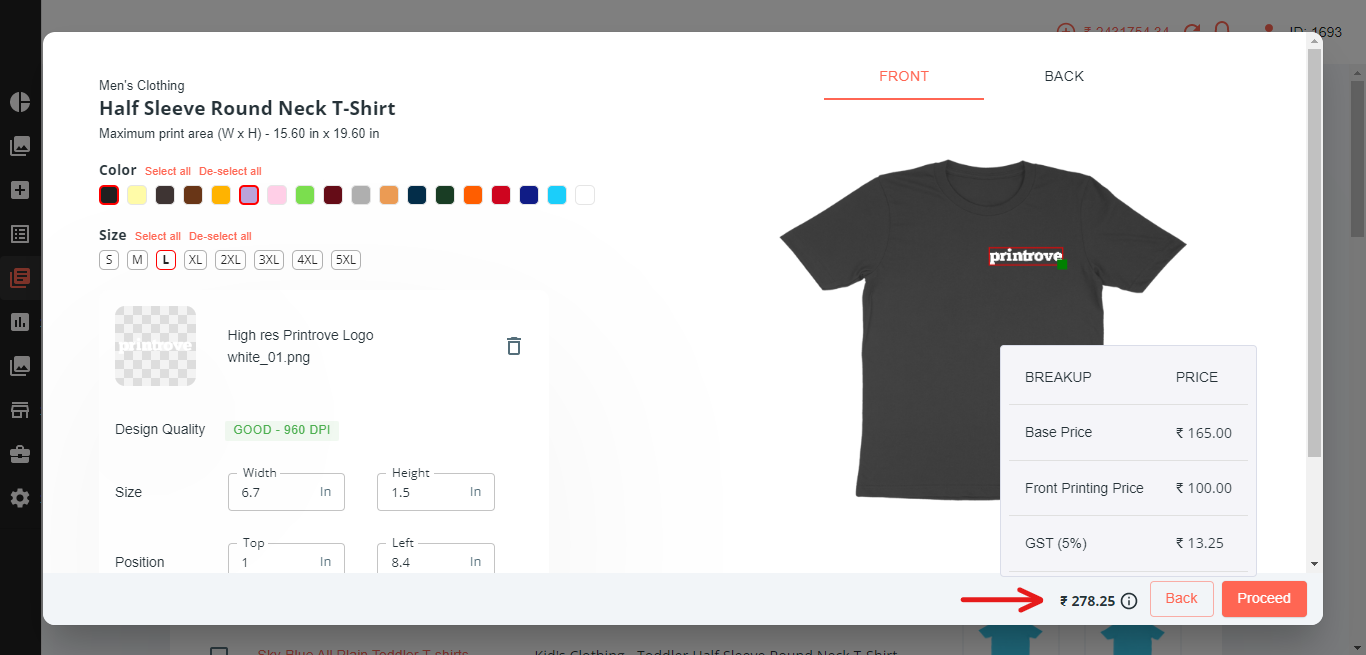Switch to the BACK tab
The width and height of the screenshot is (1366, 655).
1064,77
